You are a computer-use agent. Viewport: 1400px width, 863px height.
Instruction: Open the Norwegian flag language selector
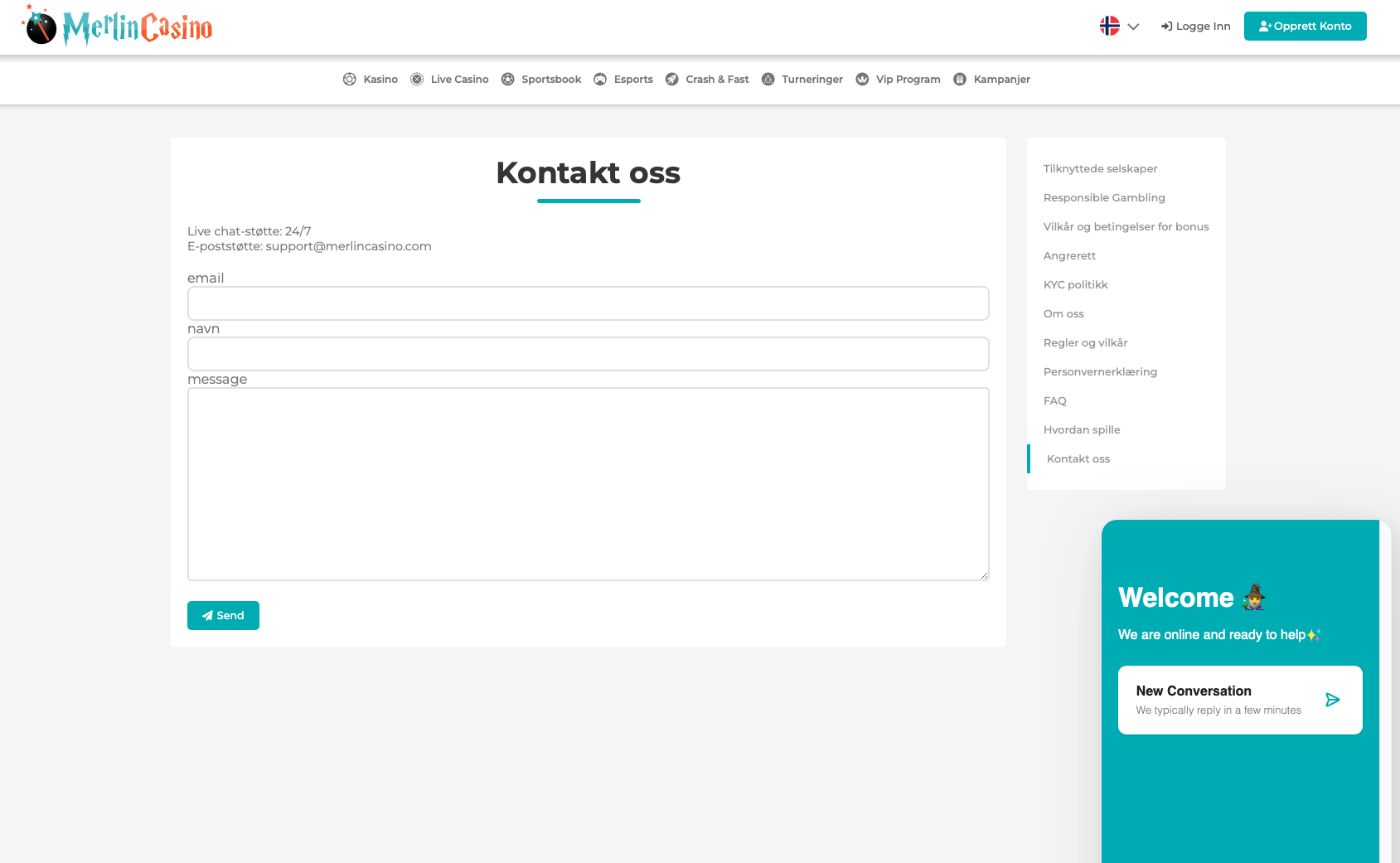click(x=1110, y=27)
